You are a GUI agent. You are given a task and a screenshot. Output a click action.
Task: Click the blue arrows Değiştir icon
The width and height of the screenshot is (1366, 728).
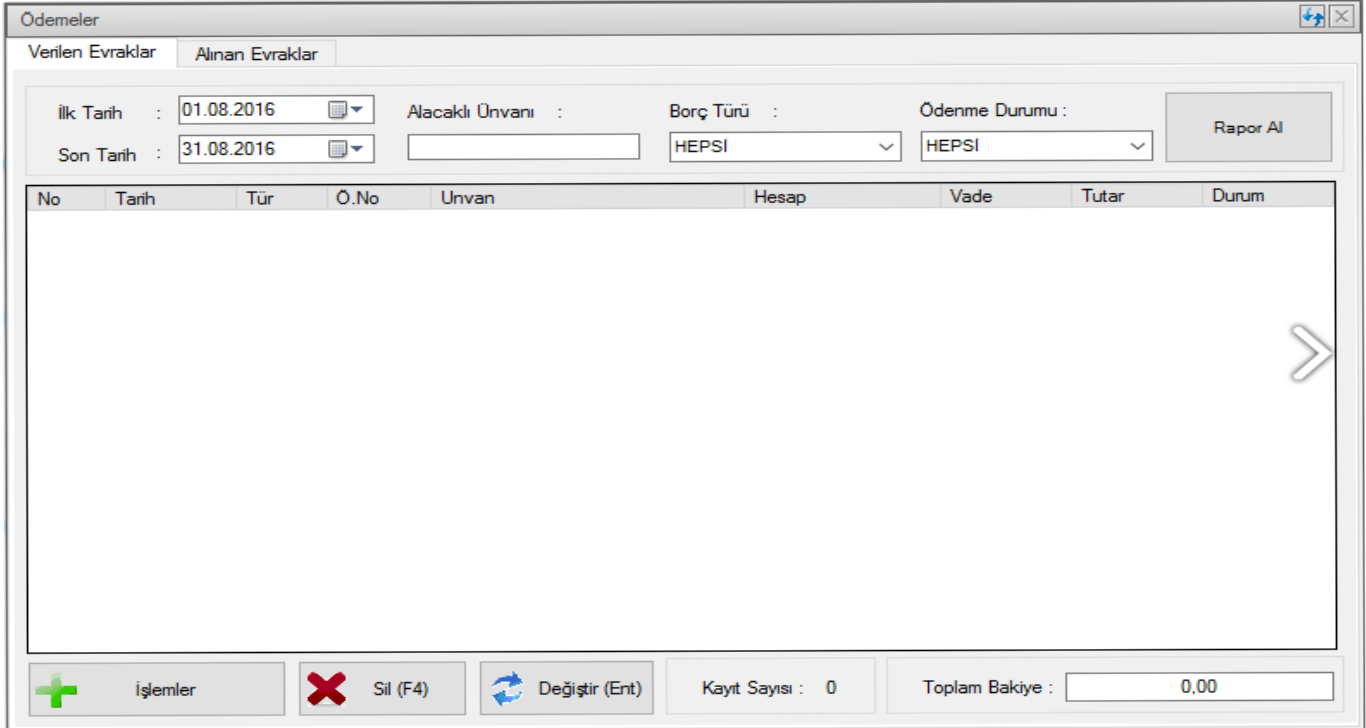tap(507, 689)
